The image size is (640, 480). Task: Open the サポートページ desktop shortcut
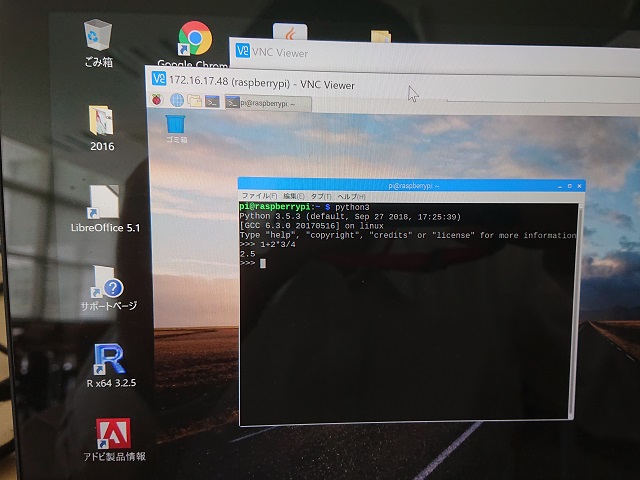pyautogui.click(x=107, y=285)
